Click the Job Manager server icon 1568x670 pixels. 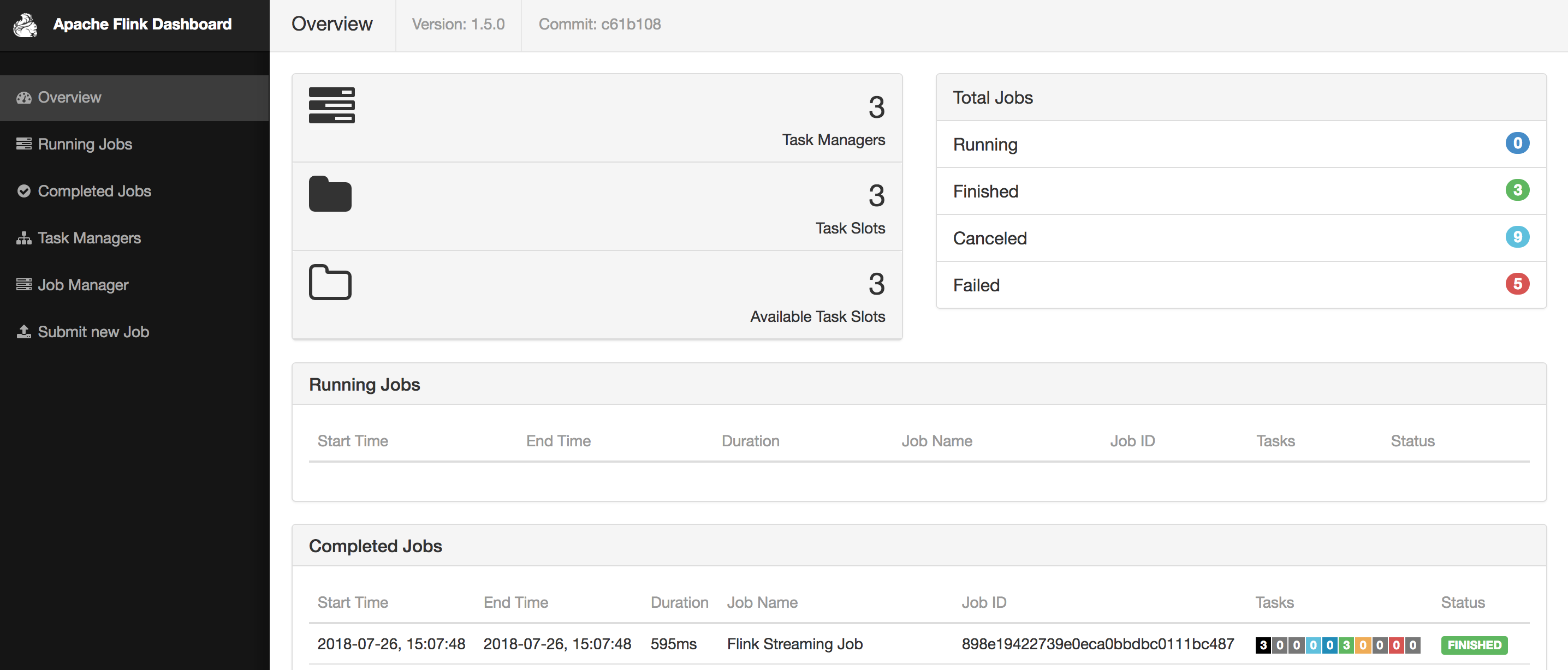(23, 285)
